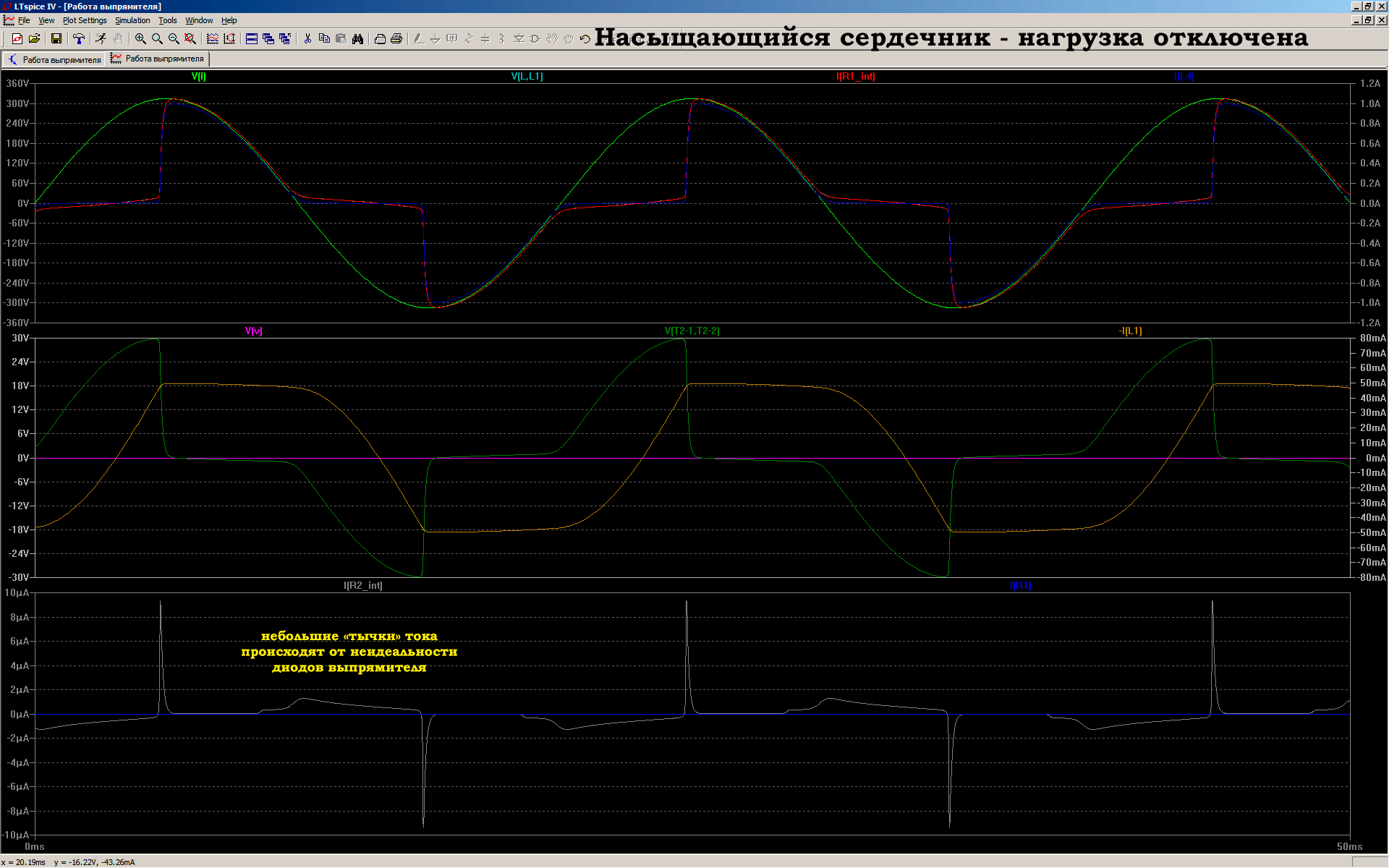Click the red I(R1_int) trace label
Viewport: 1389px width, 868px height.
click(856, 76)
